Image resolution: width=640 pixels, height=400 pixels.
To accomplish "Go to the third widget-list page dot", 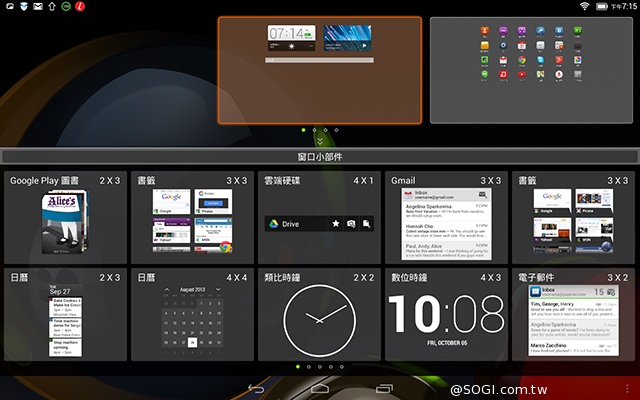I will [320, 367].
